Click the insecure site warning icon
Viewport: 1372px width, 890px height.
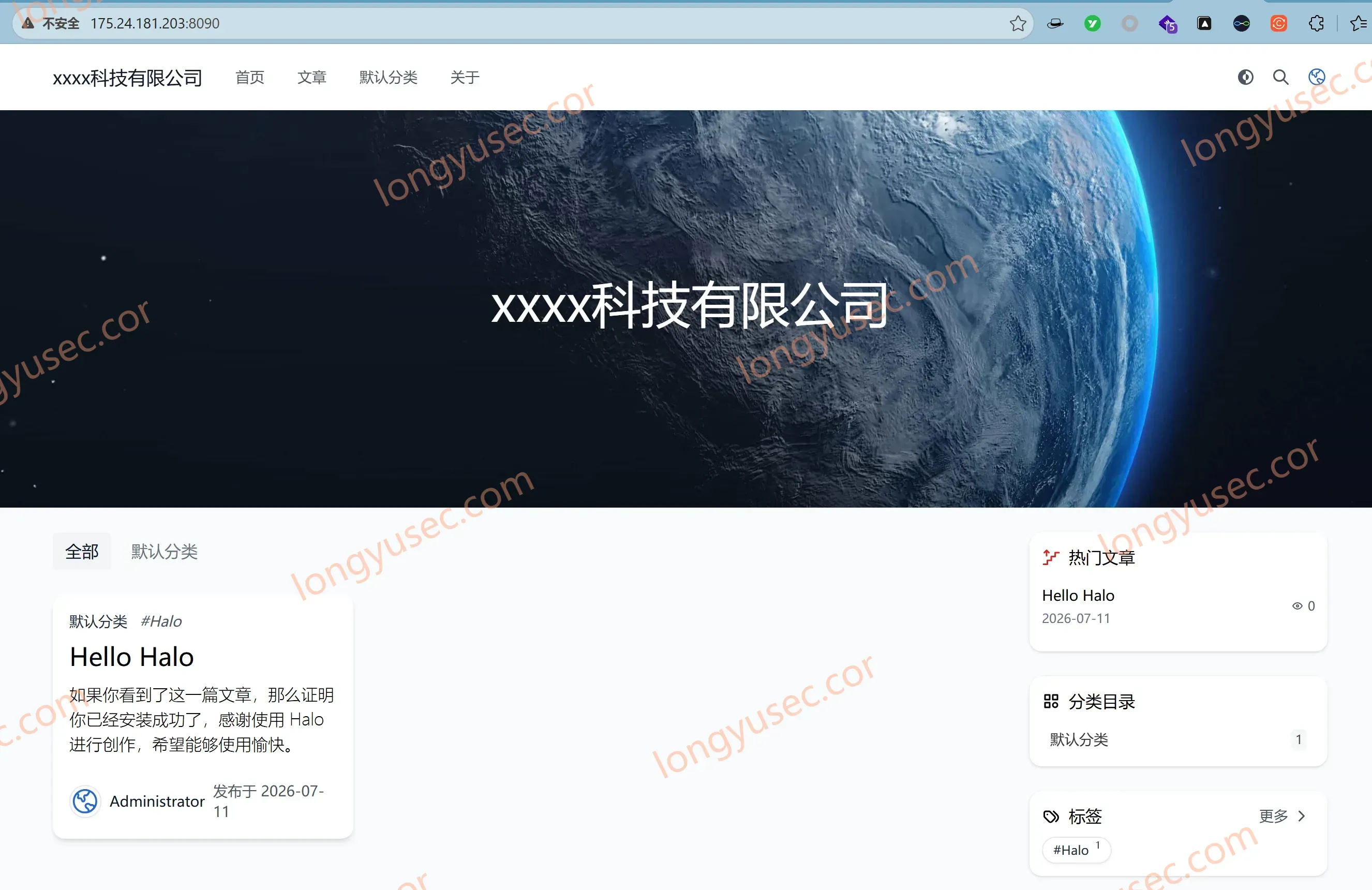point(27,24)
